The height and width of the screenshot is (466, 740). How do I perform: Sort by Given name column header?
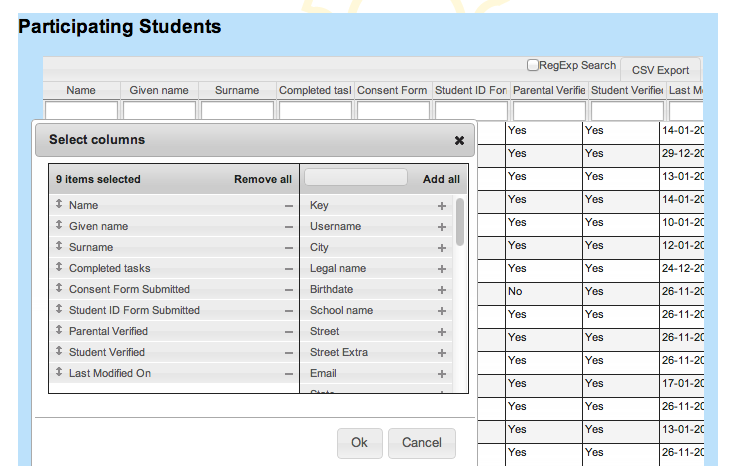point(160,90)
